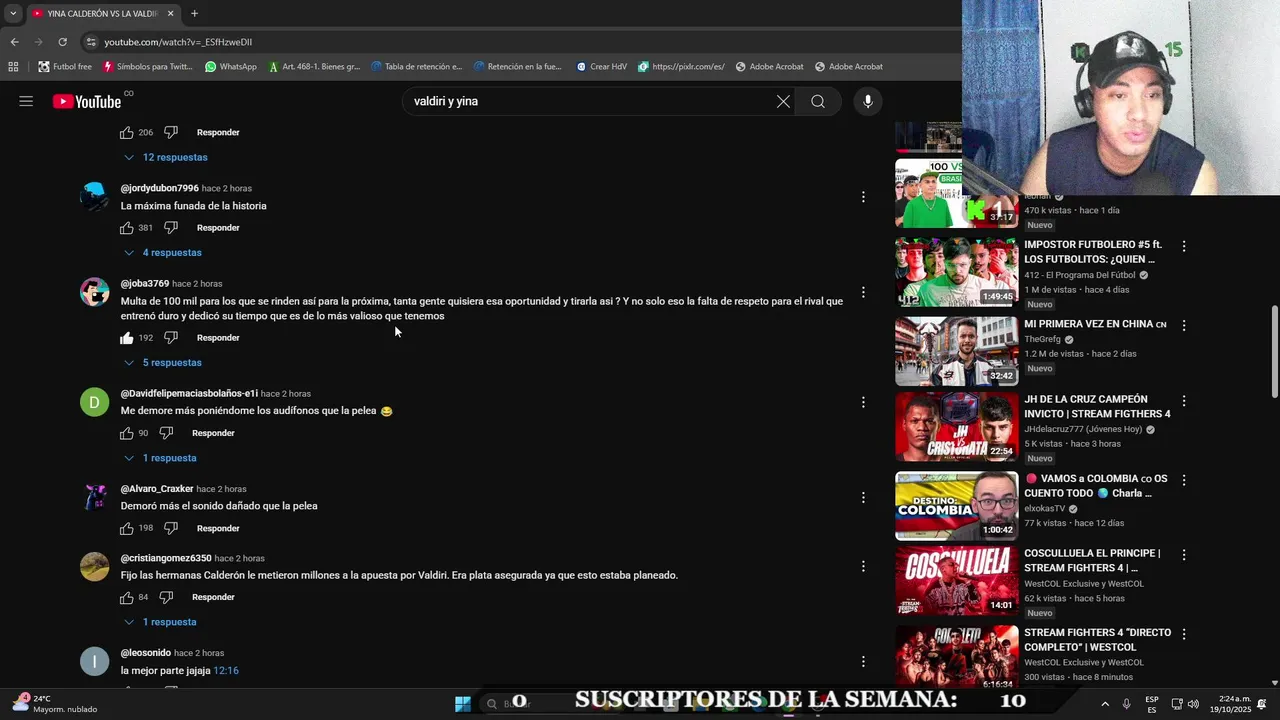1280x720 pixels.
Task: Open options for Mi Primera Vez en China video
Action: point(1184,326)
